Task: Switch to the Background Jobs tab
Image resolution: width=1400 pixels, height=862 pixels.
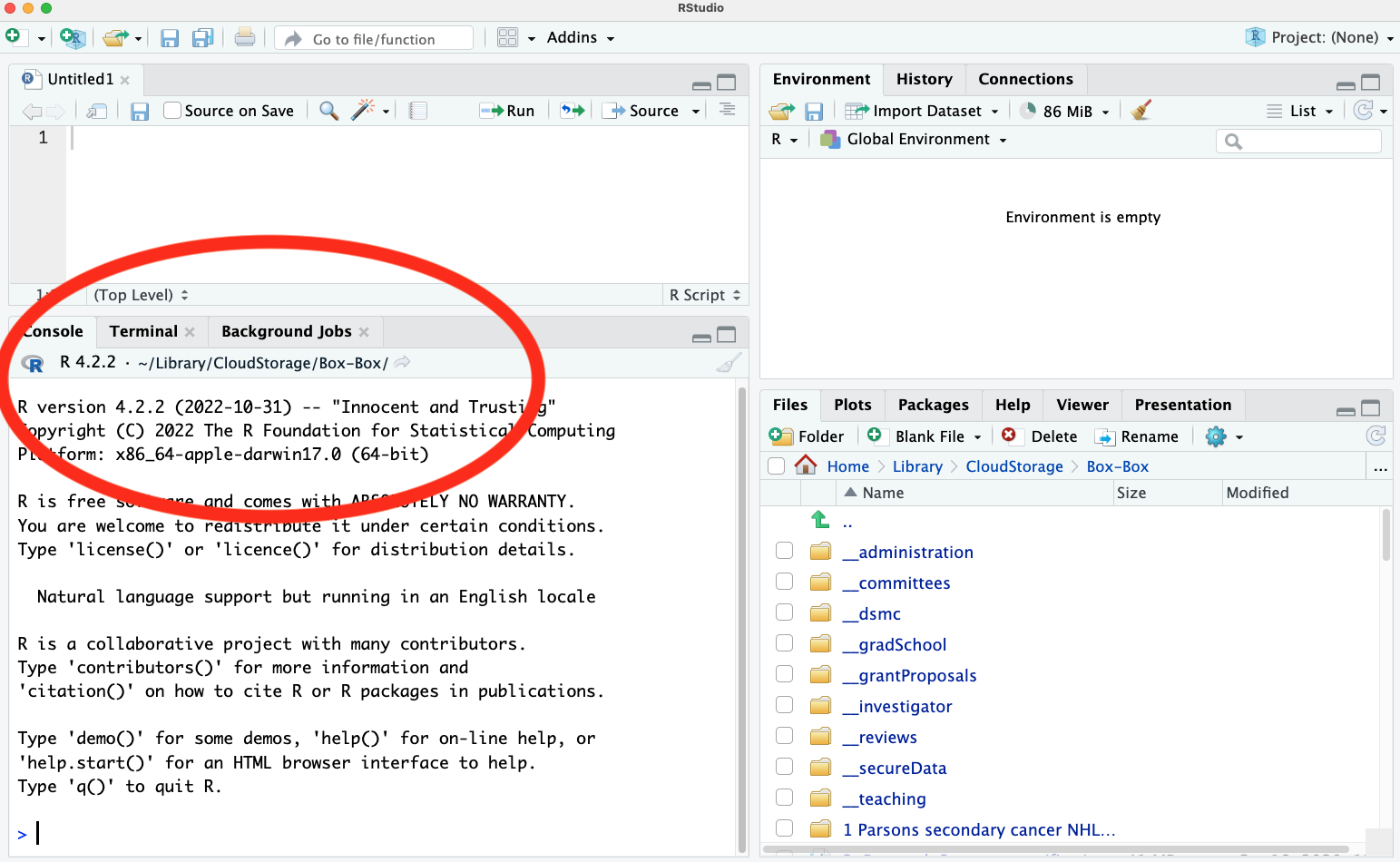Action: point(287,331)
